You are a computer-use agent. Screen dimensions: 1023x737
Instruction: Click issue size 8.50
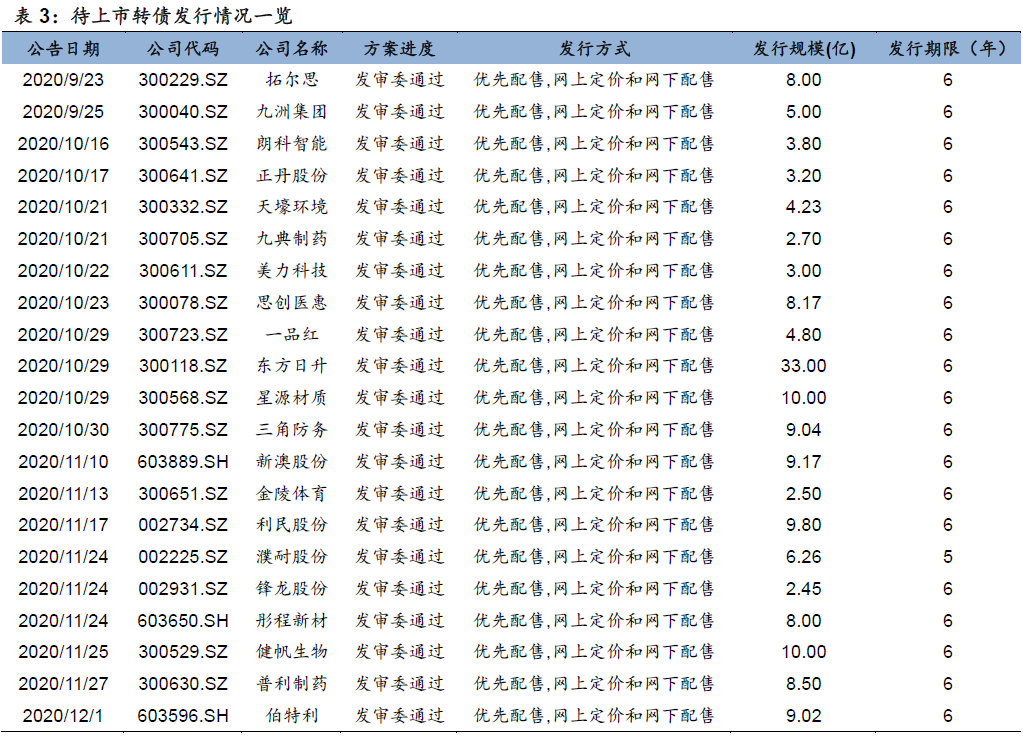click(804, 685)
